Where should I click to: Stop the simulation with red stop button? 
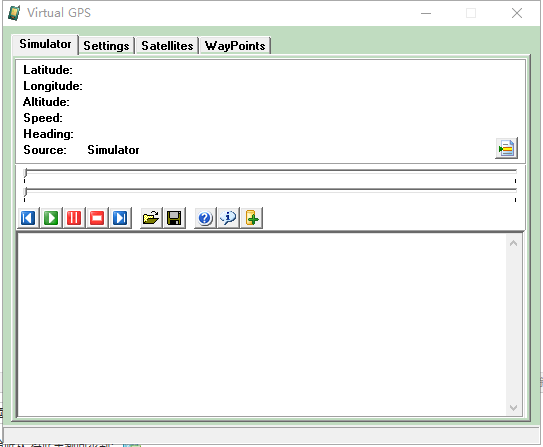[97, 218]
